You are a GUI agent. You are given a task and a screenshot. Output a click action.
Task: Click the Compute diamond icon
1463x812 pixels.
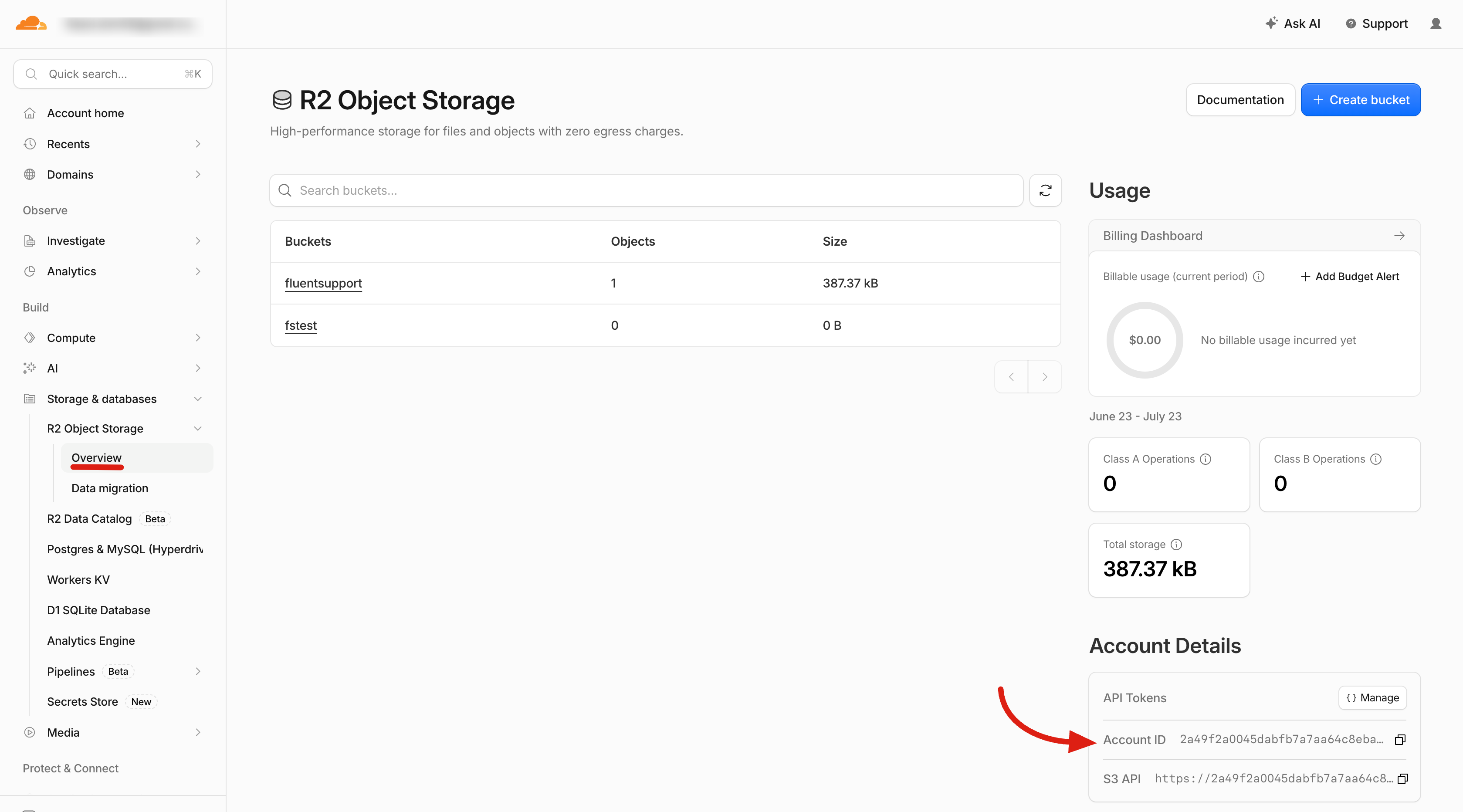point(30,337)
